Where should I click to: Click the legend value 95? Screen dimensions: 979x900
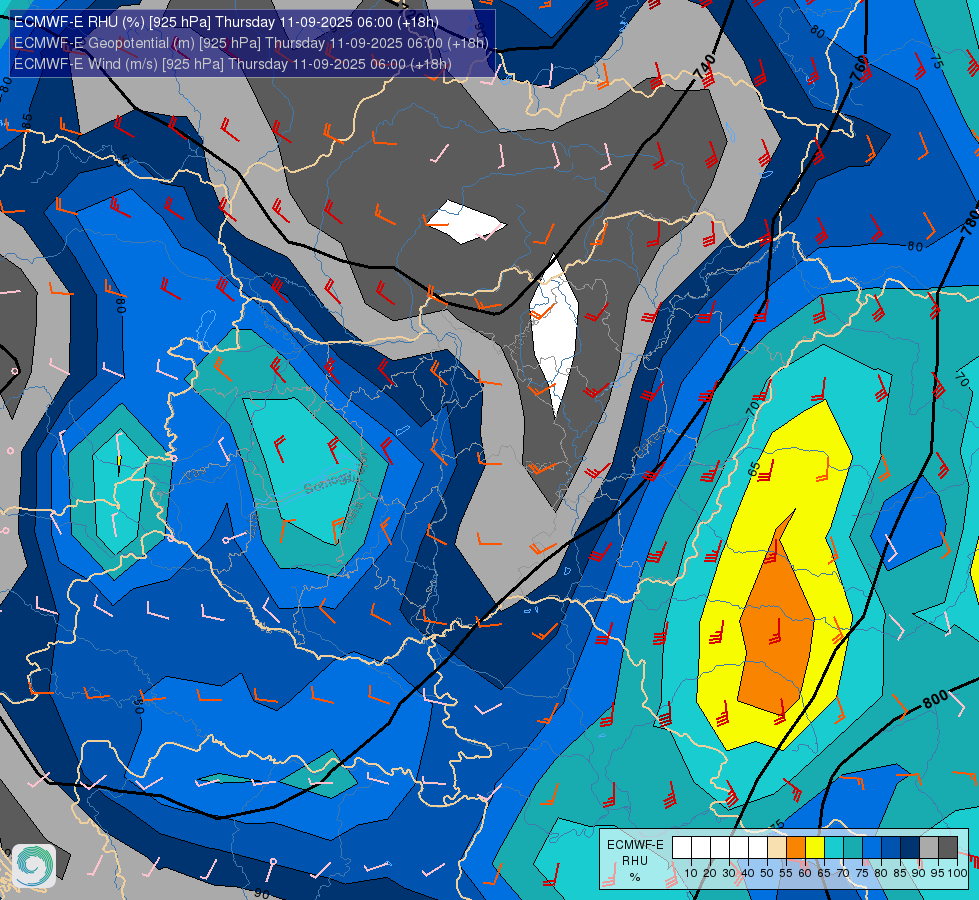click(x=938, y=873)
